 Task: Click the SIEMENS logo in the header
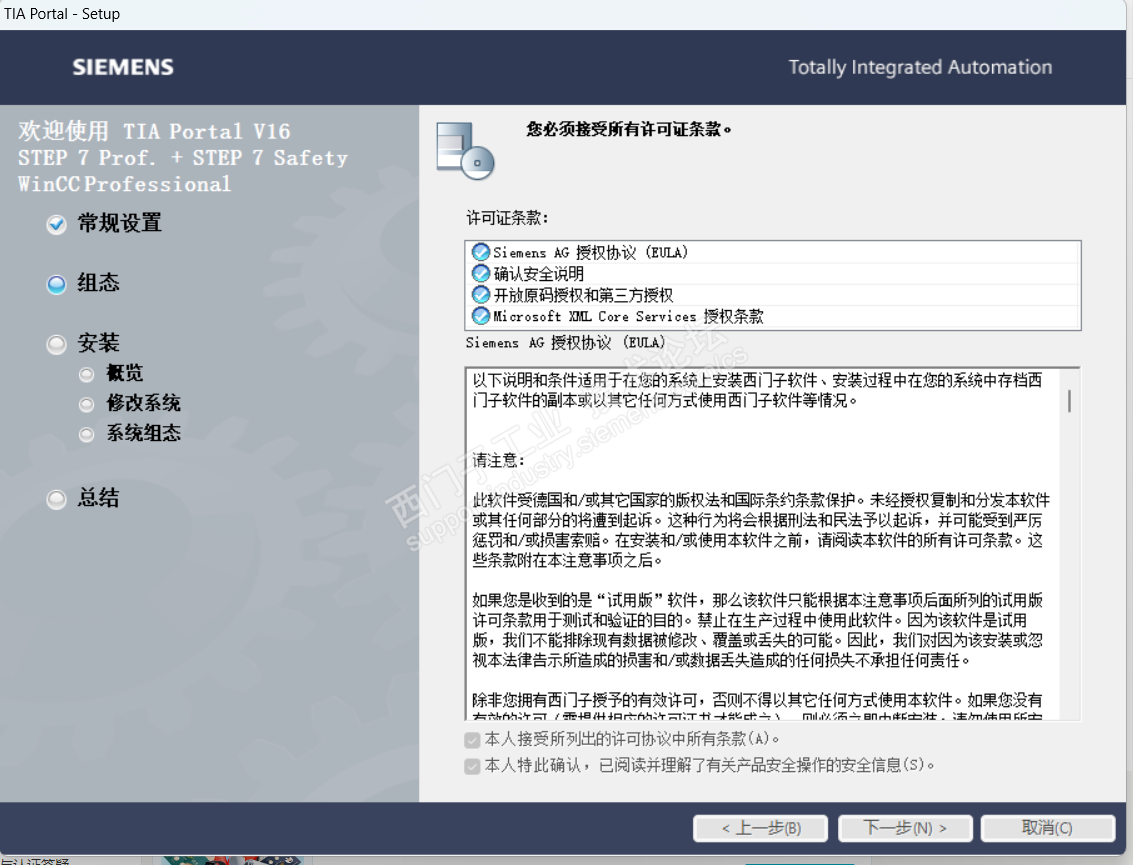pos(123,67)
